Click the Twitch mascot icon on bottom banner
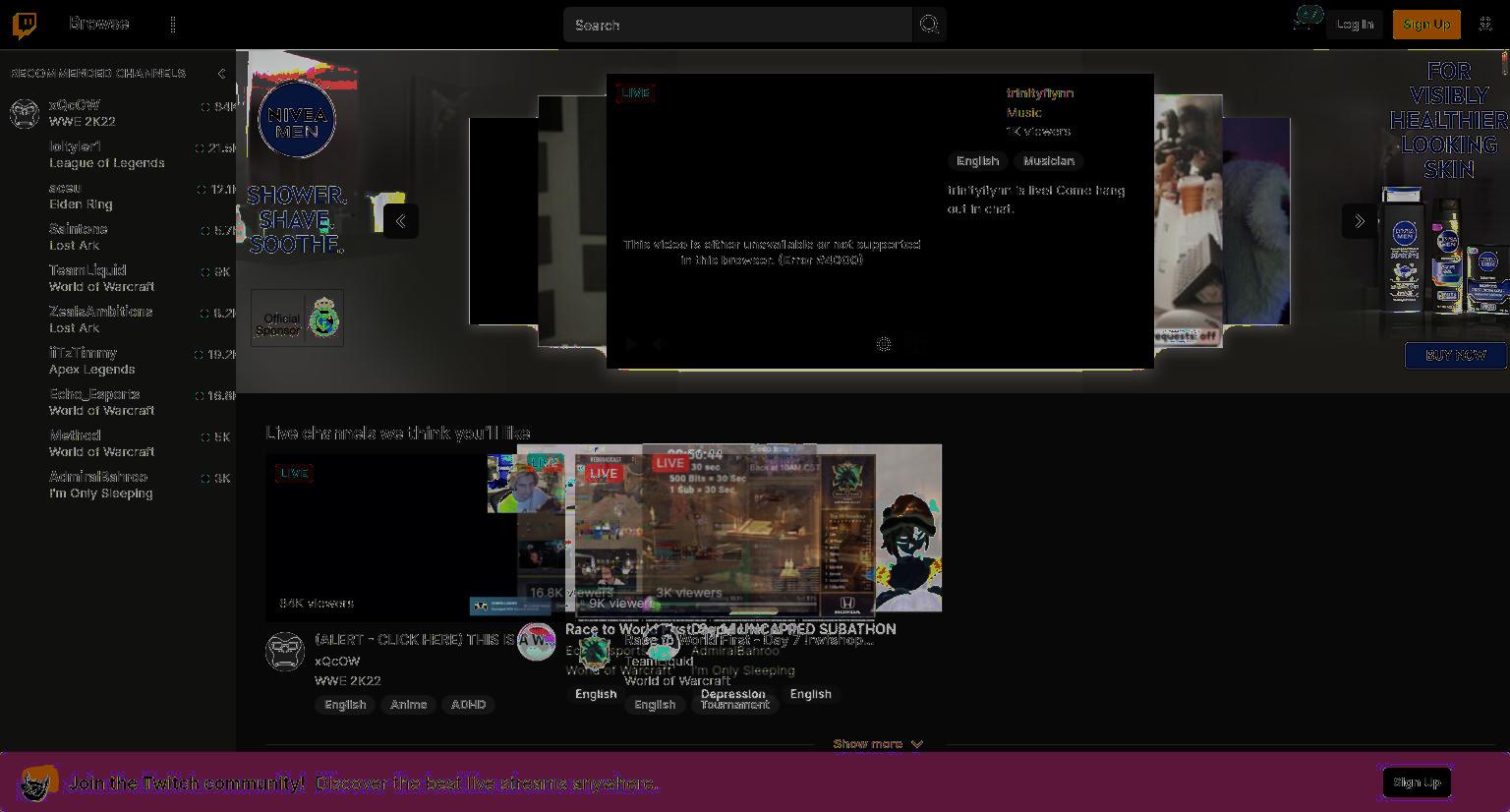 click(x=39, y=783)
